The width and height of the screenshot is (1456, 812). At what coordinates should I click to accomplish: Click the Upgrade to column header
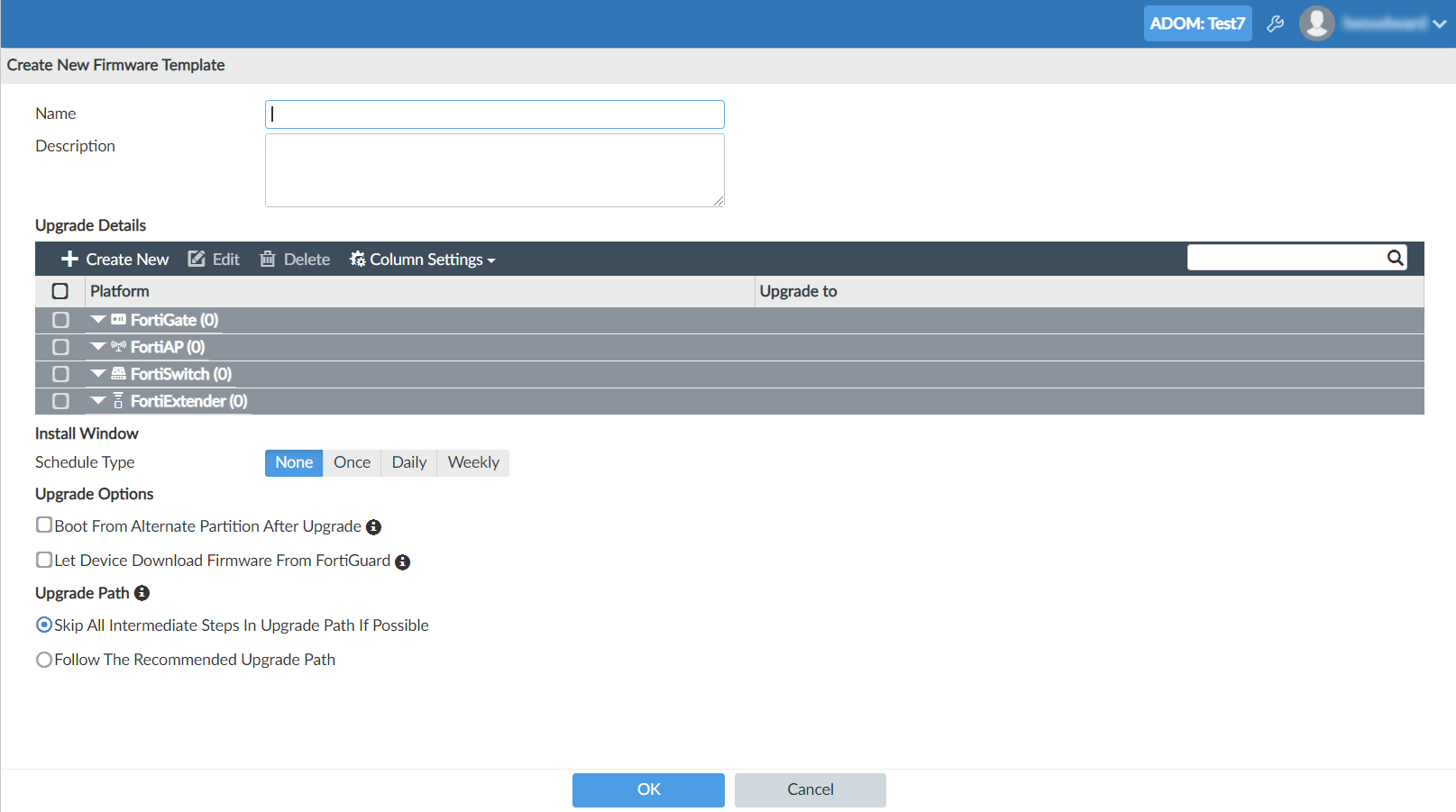[1089, 291]
